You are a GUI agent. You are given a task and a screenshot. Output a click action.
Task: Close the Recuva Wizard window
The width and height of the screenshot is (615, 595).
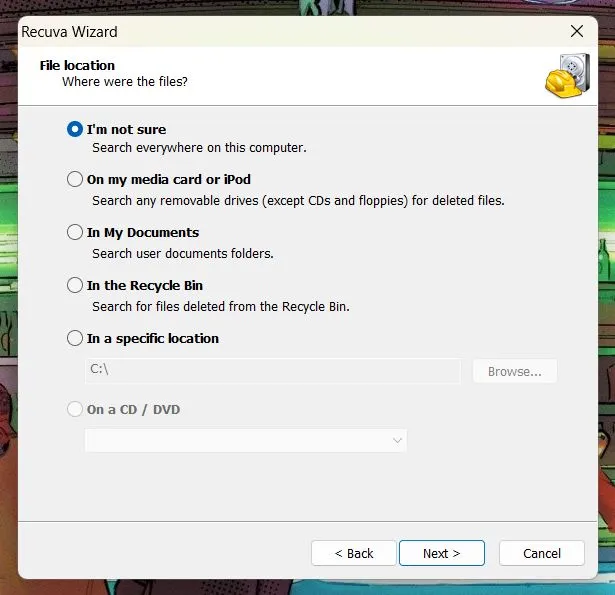coord(577,31)
